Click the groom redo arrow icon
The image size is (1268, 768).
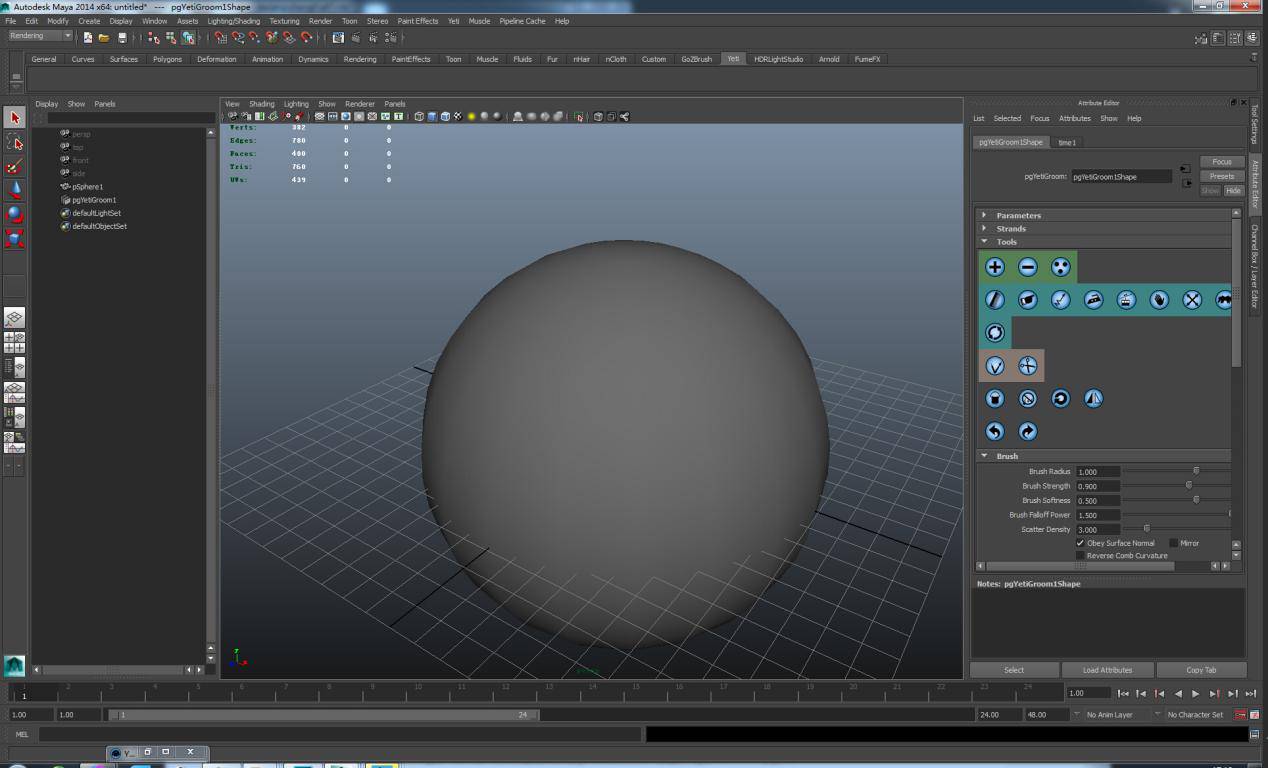(1027, 432)
